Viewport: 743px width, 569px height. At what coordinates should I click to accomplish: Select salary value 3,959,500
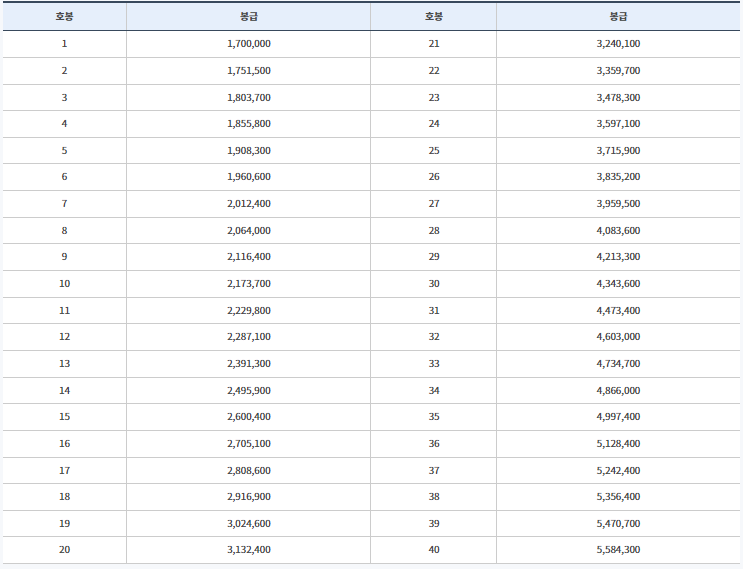click(x=618, y=204)
